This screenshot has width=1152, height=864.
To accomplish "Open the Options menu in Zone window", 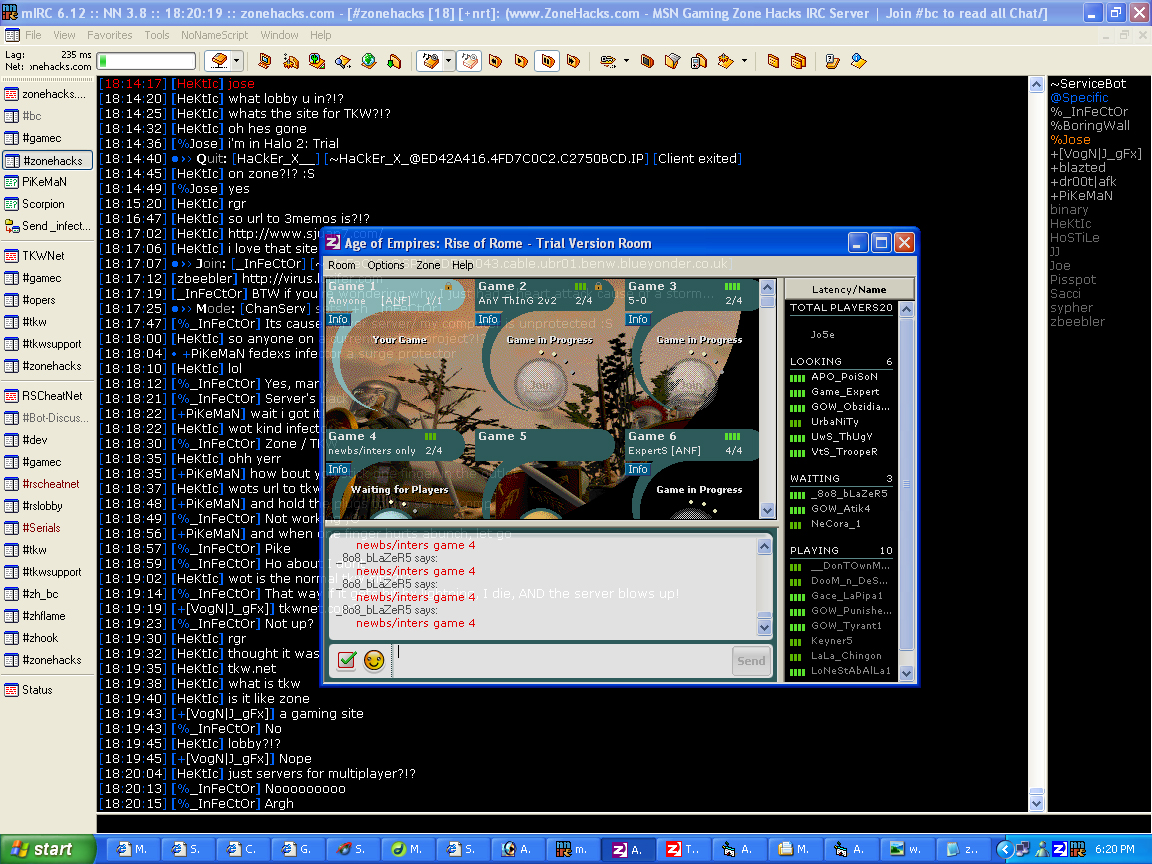I will pos(386,265).
